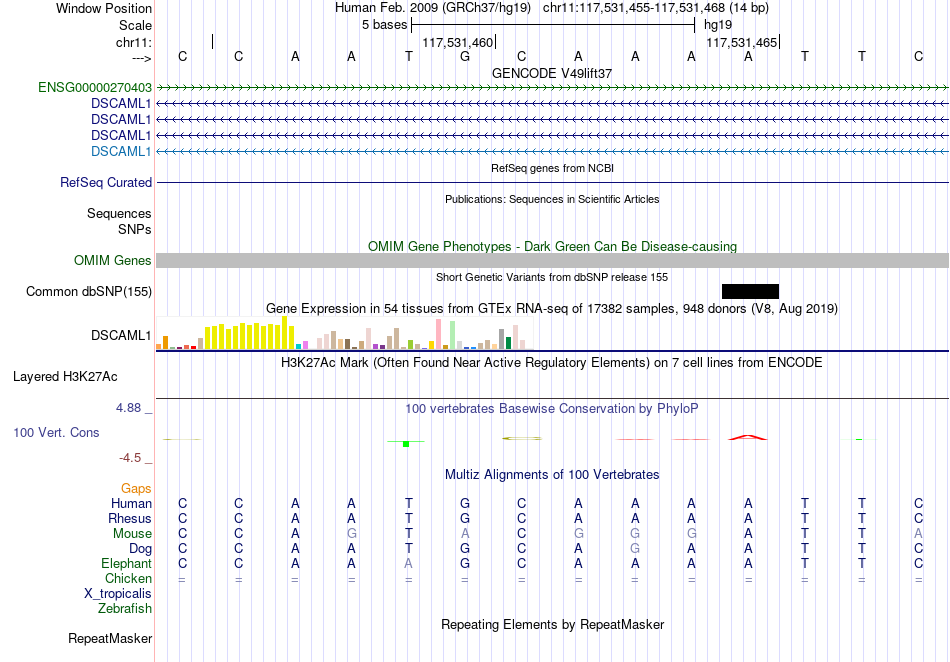Select the ENSG00000270403 gene label
The height and width of the screenshot is (662, 950).
click(x=95, y=87)
